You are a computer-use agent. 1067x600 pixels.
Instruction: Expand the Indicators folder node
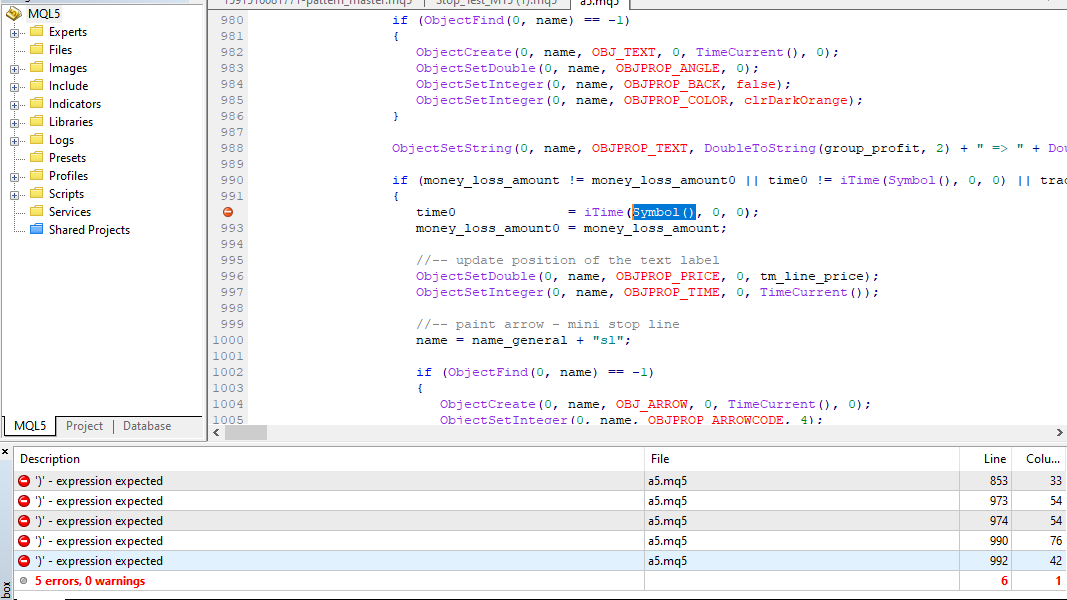(14, 105)
